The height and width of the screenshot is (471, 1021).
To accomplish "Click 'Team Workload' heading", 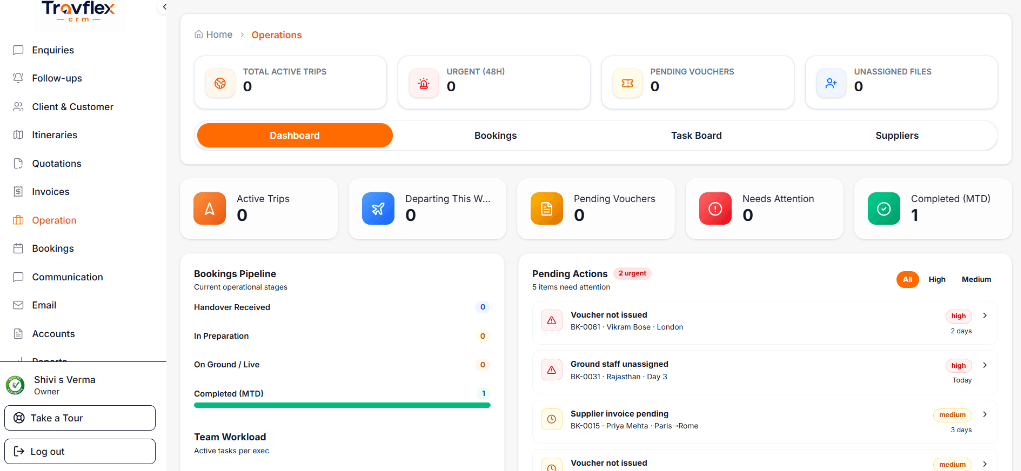I will click(x=230, y=436).
